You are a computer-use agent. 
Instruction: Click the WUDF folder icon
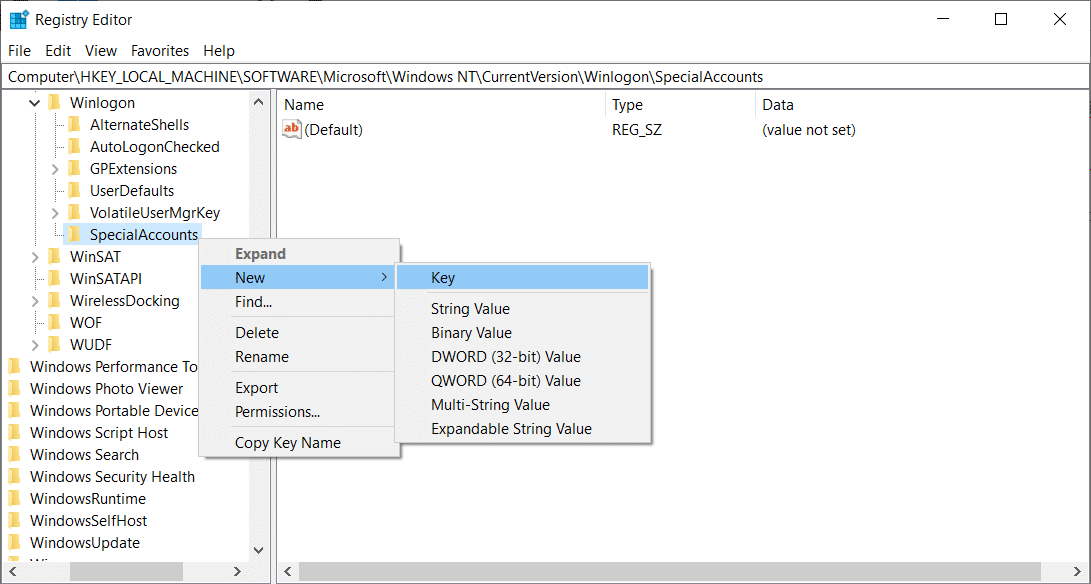coord(54,345)
